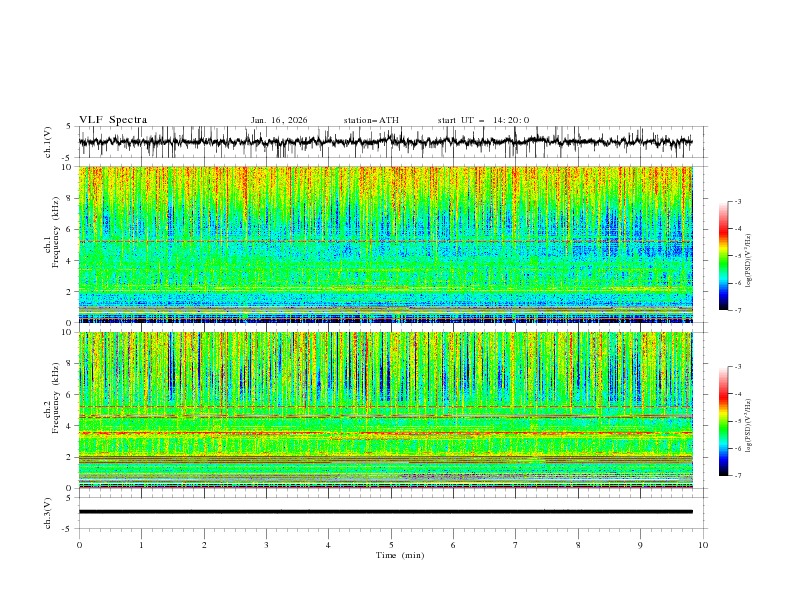Click the '-3' tick on upper colorbar
Screen dimensions: 792x612
pos(737,201)
